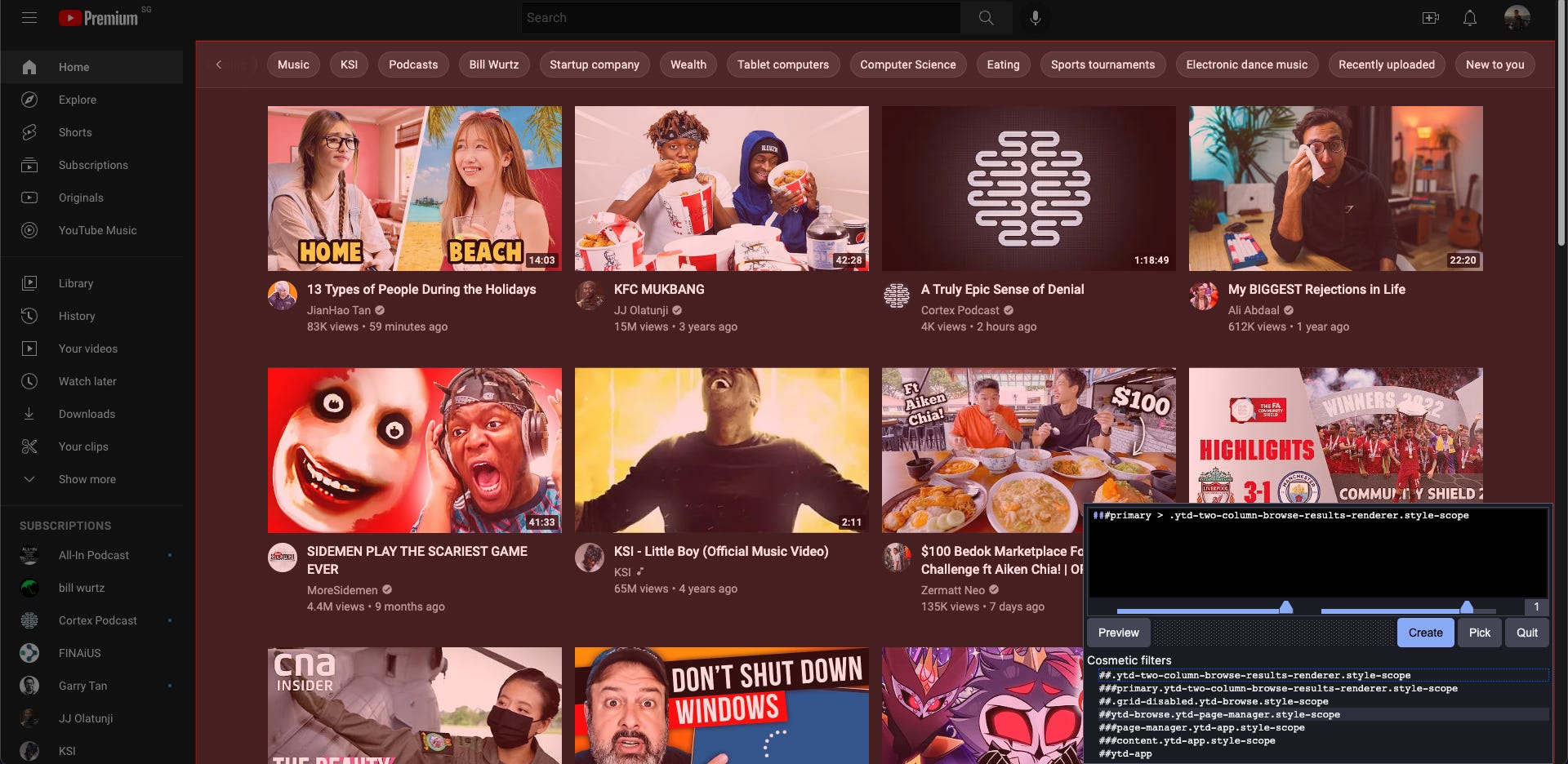The height and width of the screenshot is (764, 1568).
Task: Select the Electronic dance music chip
Action: click(x=1247, y=64)
